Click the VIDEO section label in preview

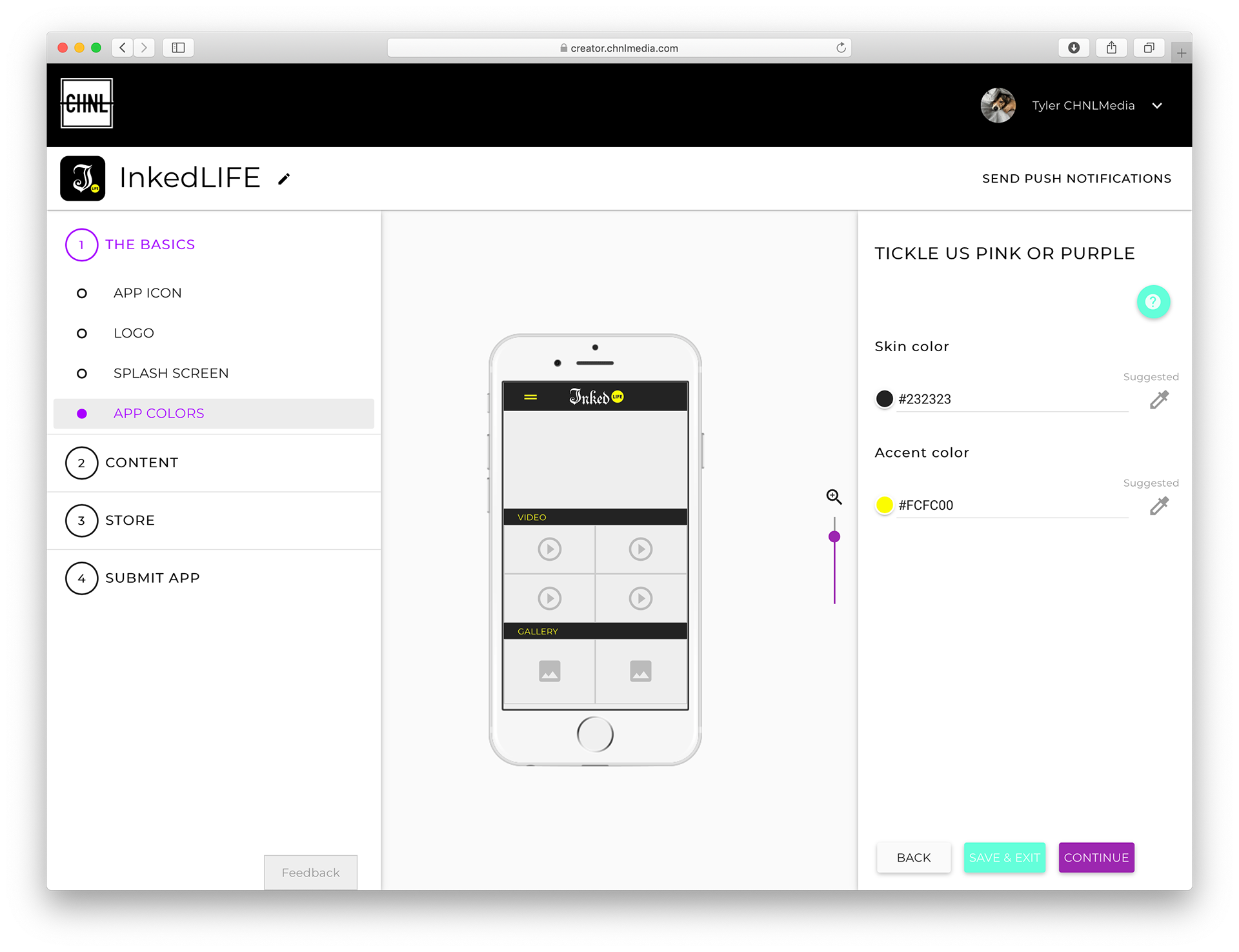[x=532, y=517]
